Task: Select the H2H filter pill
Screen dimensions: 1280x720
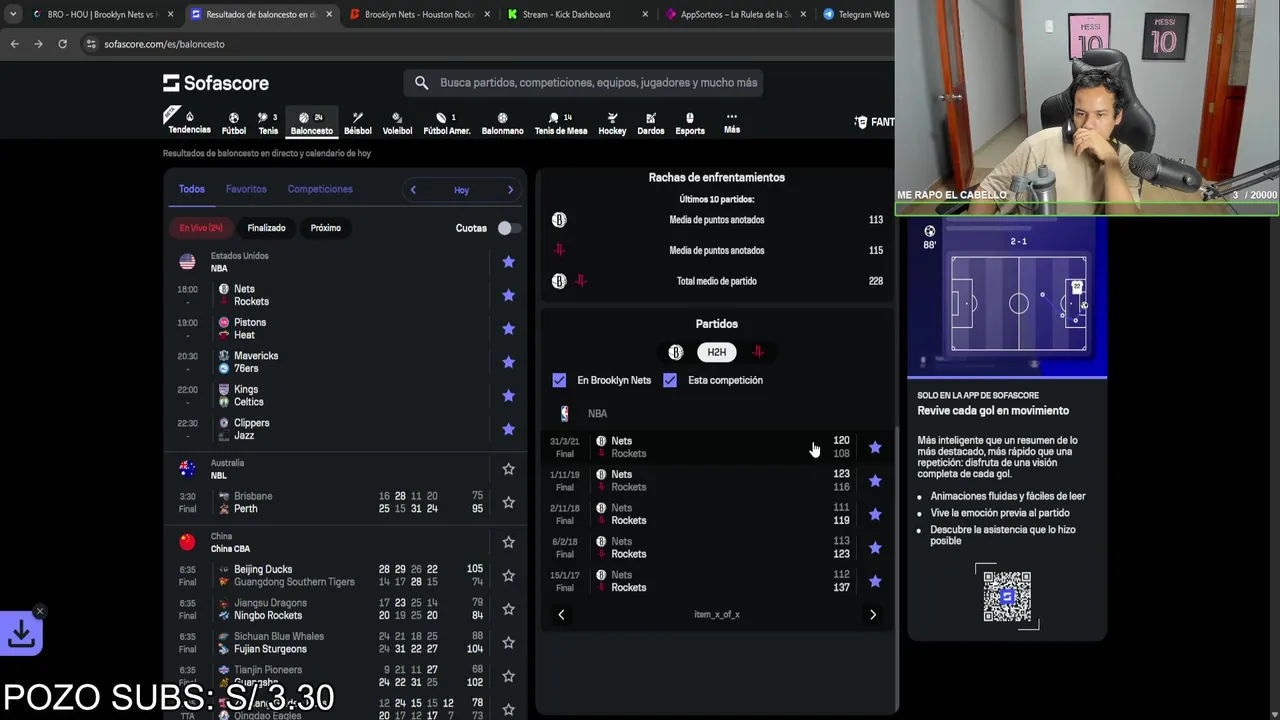Action: coord(717,352)
